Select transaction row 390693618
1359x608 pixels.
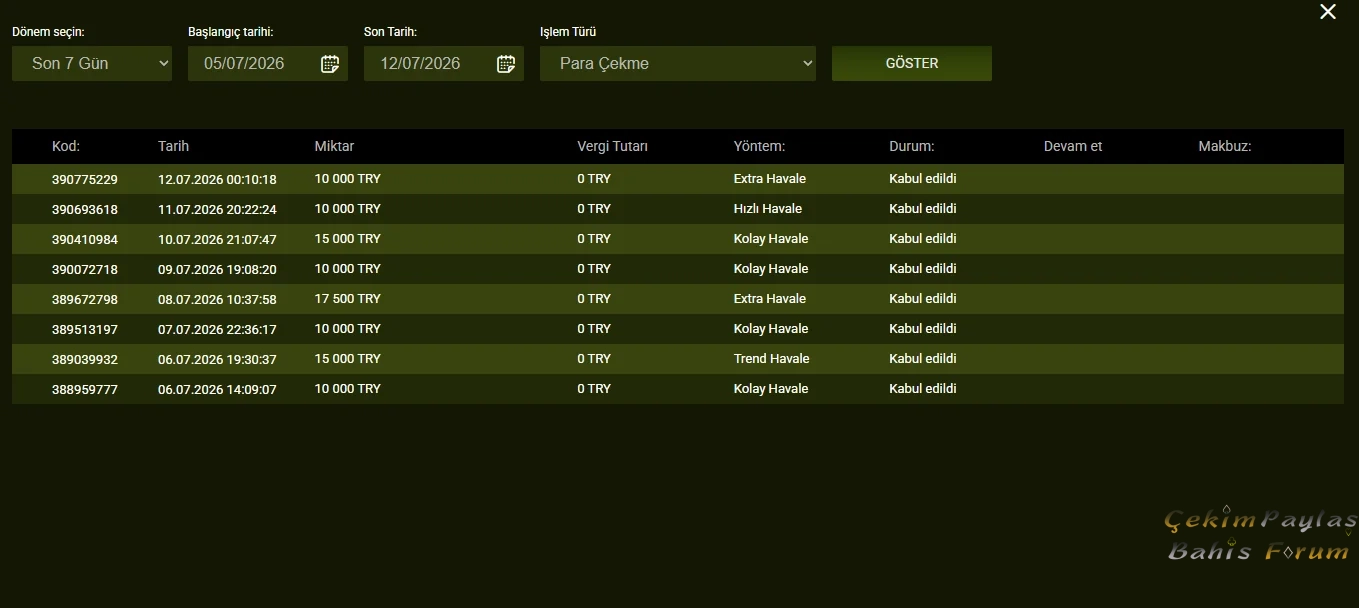[678, 209]
